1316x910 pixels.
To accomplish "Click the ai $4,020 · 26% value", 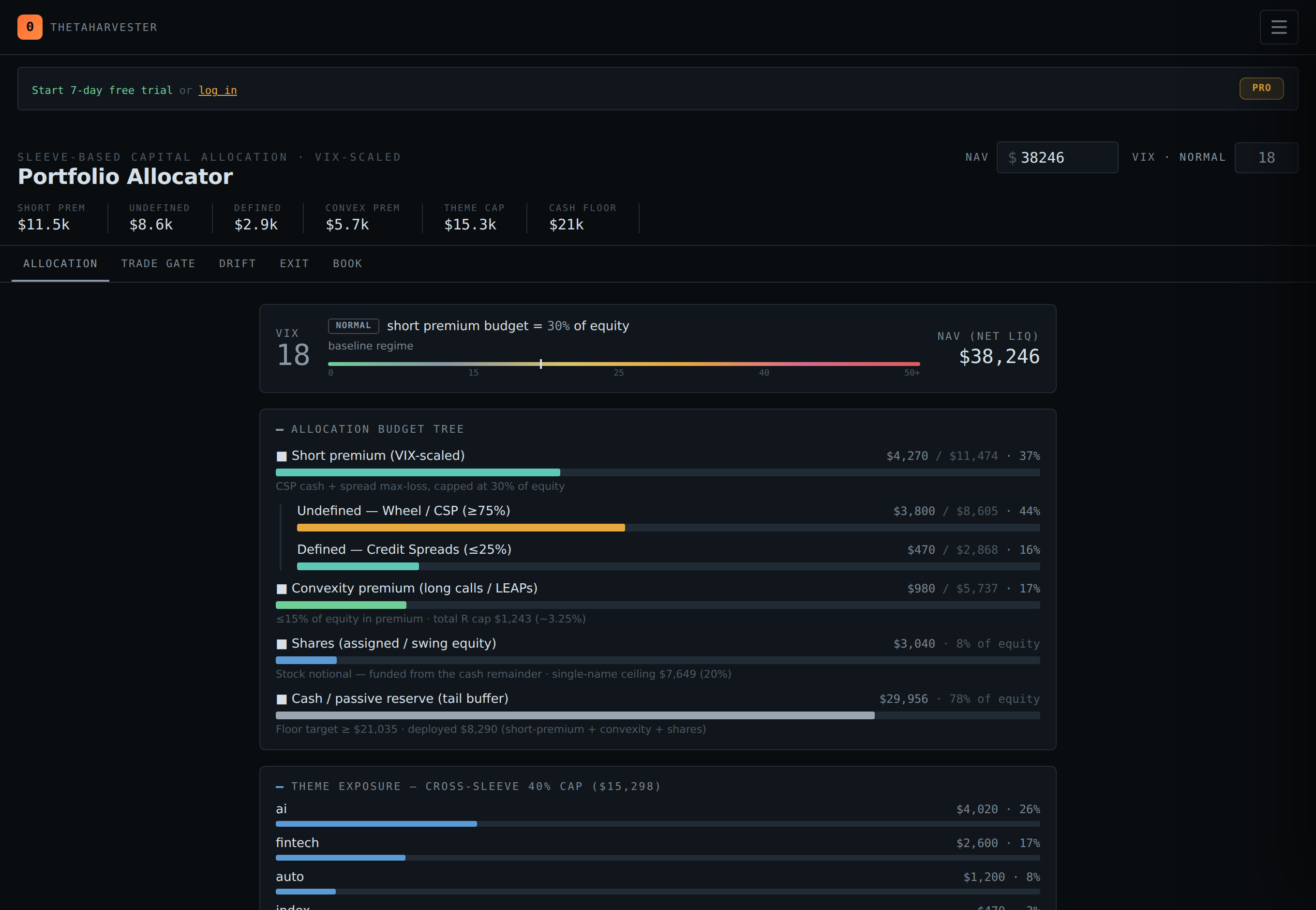I will pyautogui.click(x=998, y=810).
